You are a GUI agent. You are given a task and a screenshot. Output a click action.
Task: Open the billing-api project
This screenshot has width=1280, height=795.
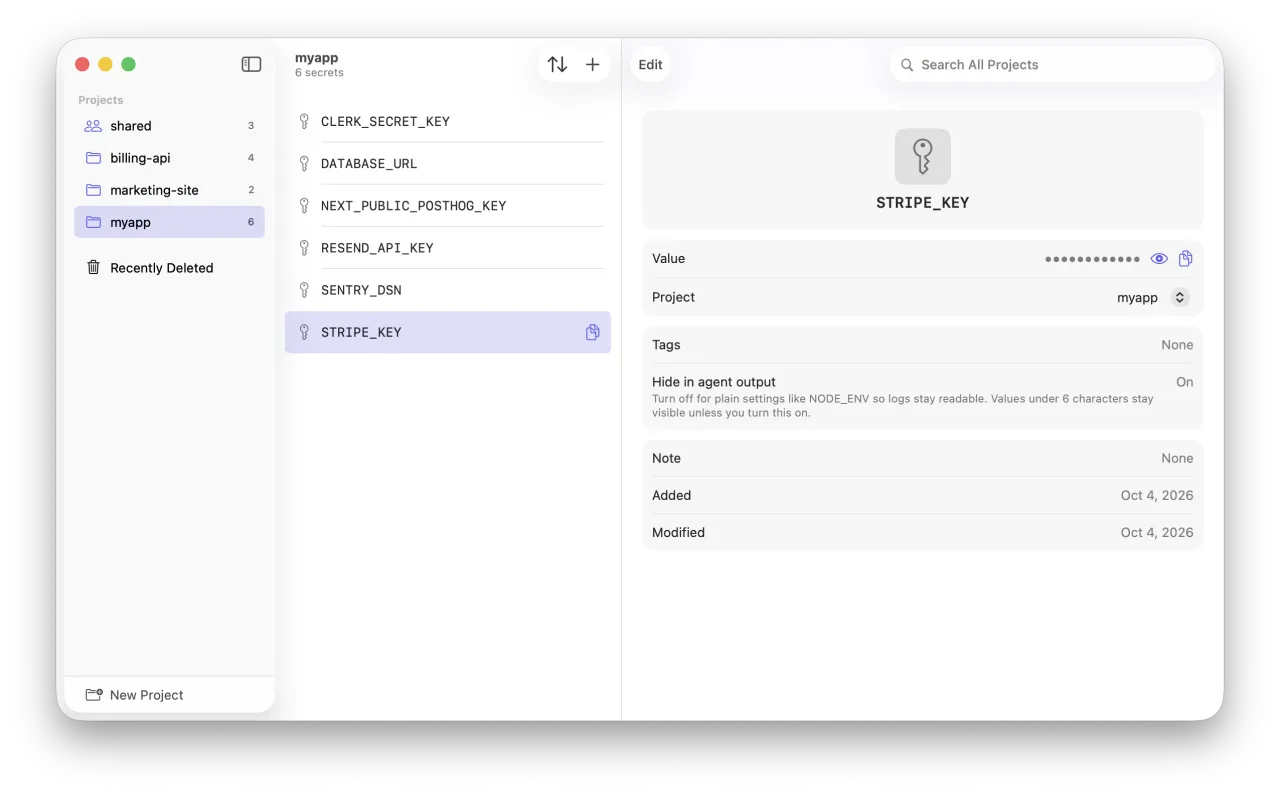point(169,158)
